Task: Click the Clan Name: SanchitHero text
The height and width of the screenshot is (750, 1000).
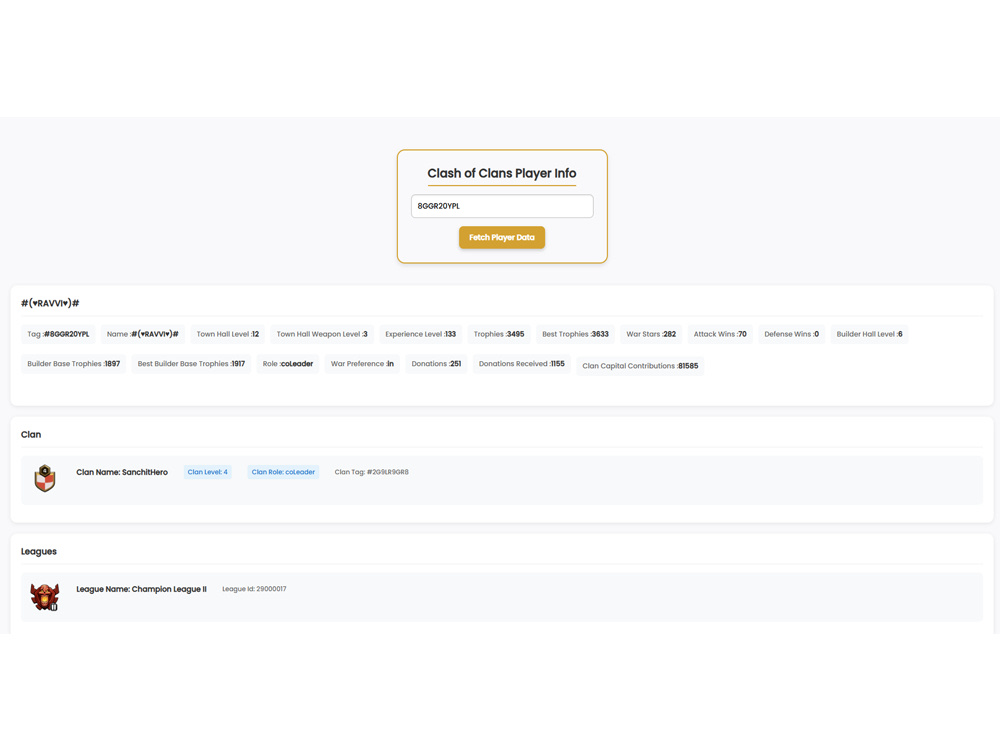Action: [x=122, y=473]
